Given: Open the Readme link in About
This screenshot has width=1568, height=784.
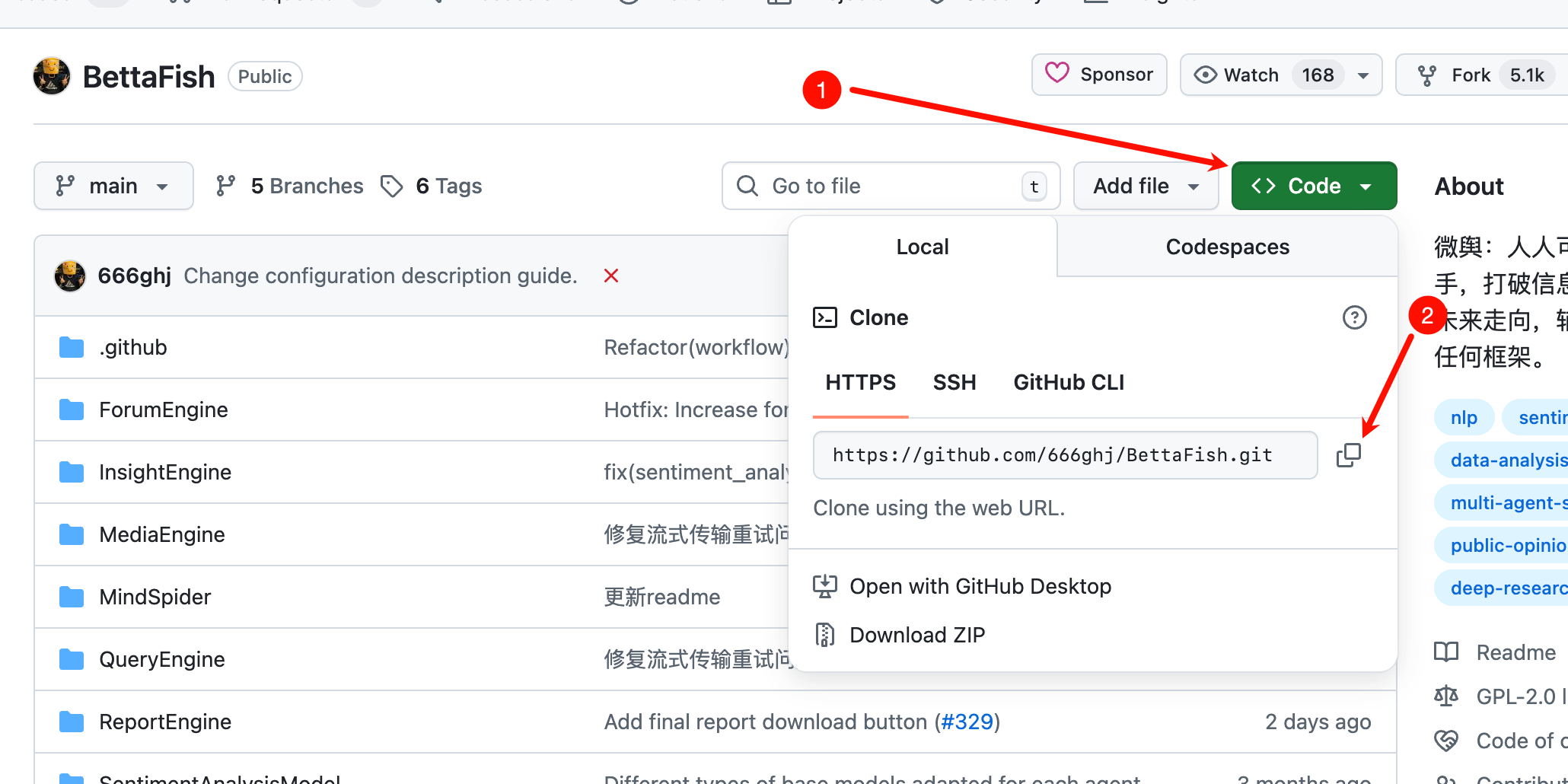Looking at the screenshot, I should coord(1515,652).
